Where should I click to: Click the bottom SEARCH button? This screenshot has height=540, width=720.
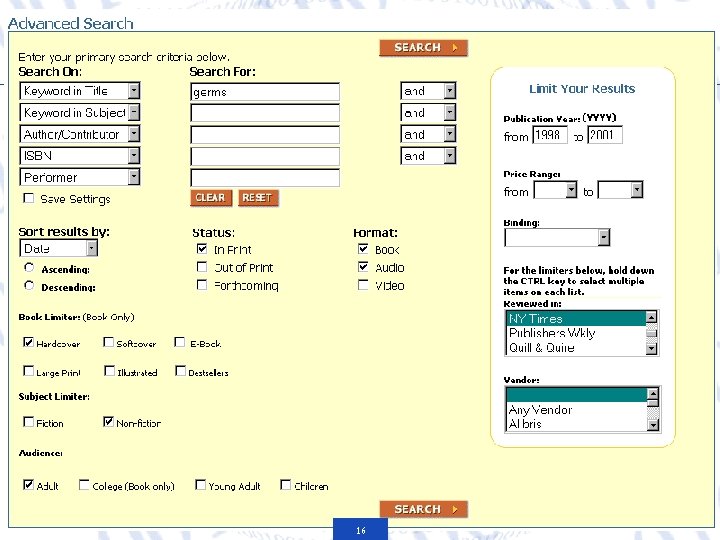point(423,509)
